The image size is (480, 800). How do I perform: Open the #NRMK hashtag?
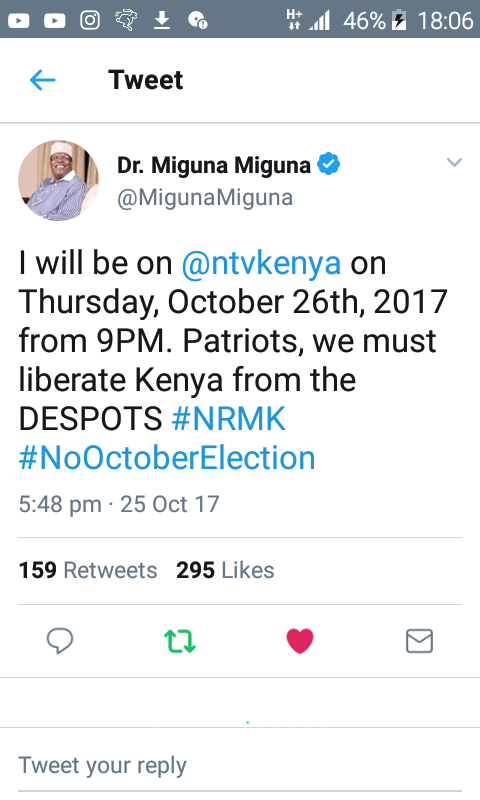click(x=229, y=418)
